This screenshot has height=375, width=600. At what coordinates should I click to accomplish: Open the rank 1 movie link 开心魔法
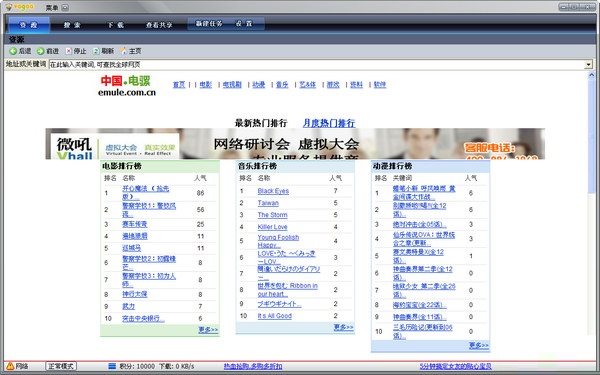pyautogui.click(x=145, y=192)
